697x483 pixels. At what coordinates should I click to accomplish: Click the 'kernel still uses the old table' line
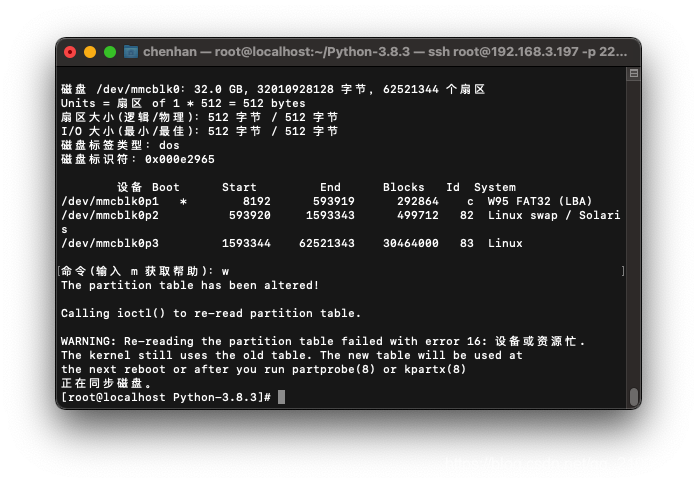click(x=292, y=355)
